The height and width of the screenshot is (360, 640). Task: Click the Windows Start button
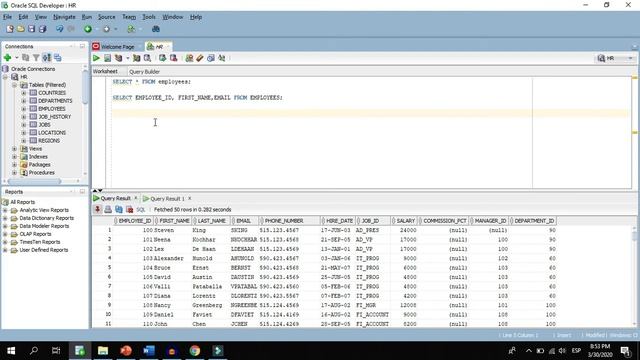[x=11, y=351]
